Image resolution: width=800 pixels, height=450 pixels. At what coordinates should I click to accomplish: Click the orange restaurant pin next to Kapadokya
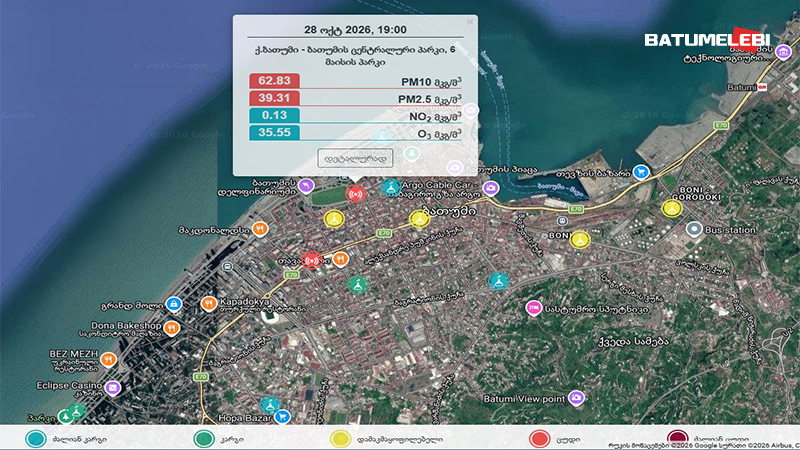pyautogui.click(x=208, y=304)
